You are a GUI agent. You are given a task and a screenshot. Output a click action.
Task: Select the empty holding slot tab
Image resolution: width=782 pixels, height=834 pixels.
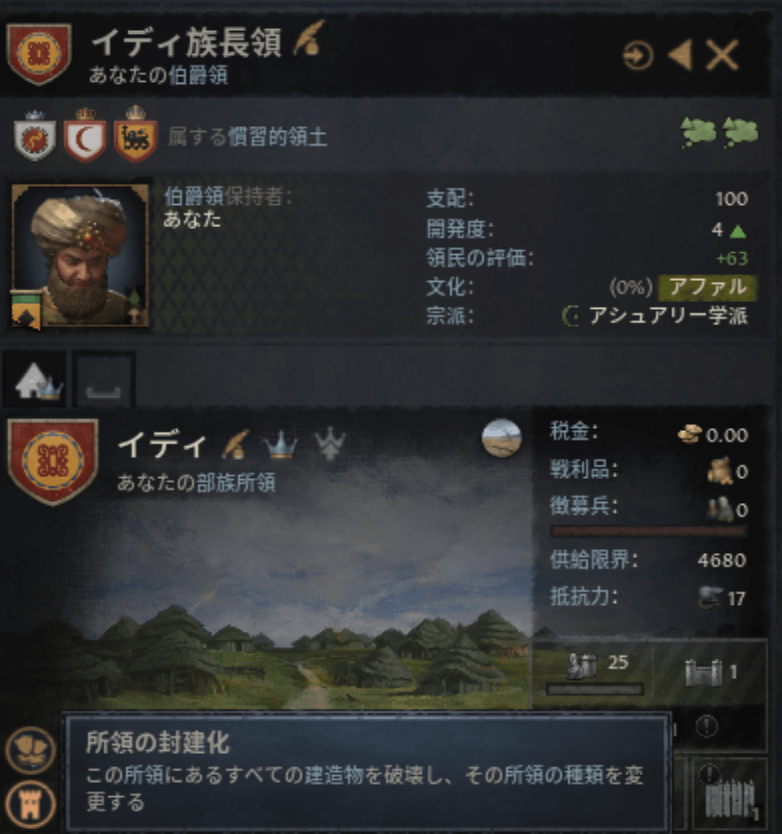[x=104, y=379]
